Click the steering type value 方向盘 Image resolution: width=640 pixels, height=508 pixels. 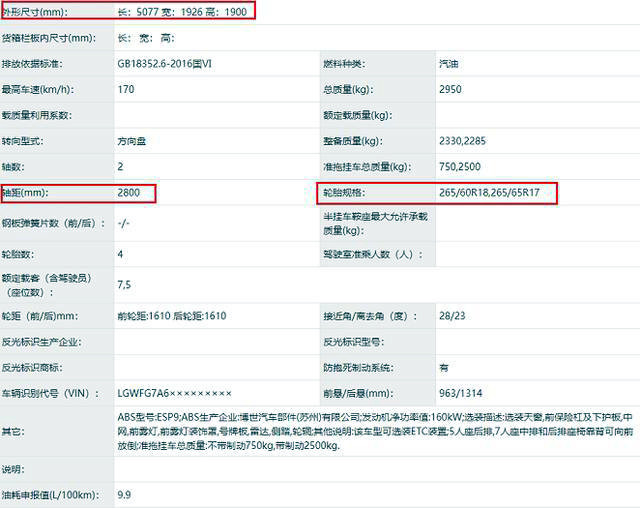point(131,141)
